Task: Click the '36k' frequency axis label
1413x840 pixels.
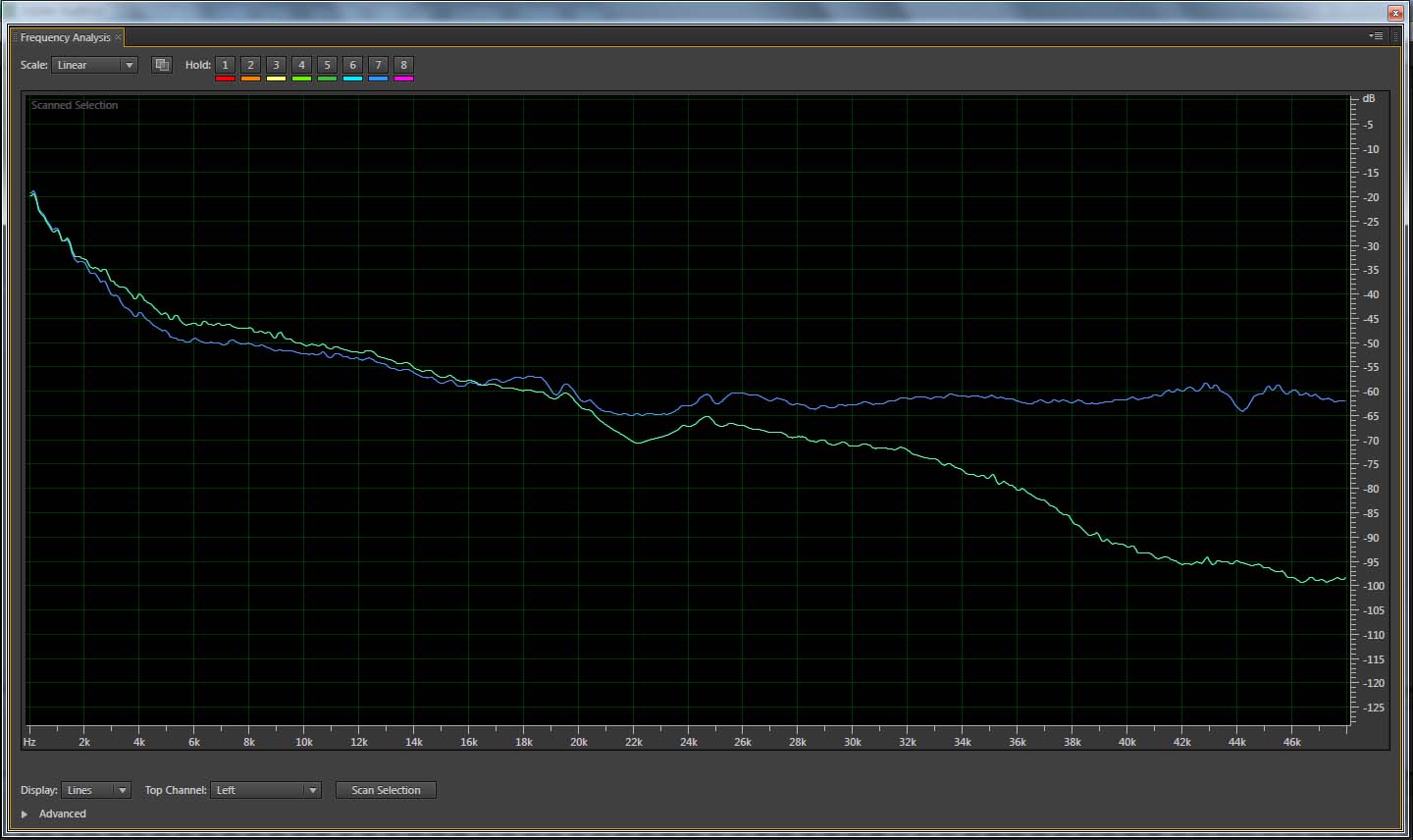Action: click(x=1018, y=742)
